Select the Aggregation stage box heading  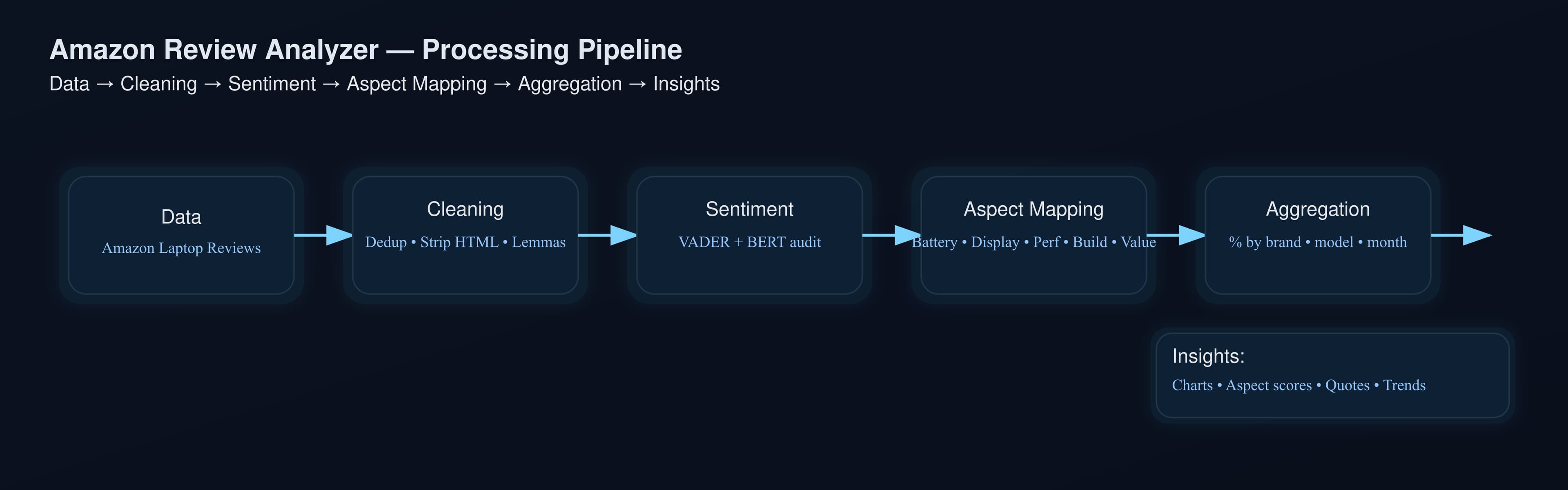[1318, 209]
